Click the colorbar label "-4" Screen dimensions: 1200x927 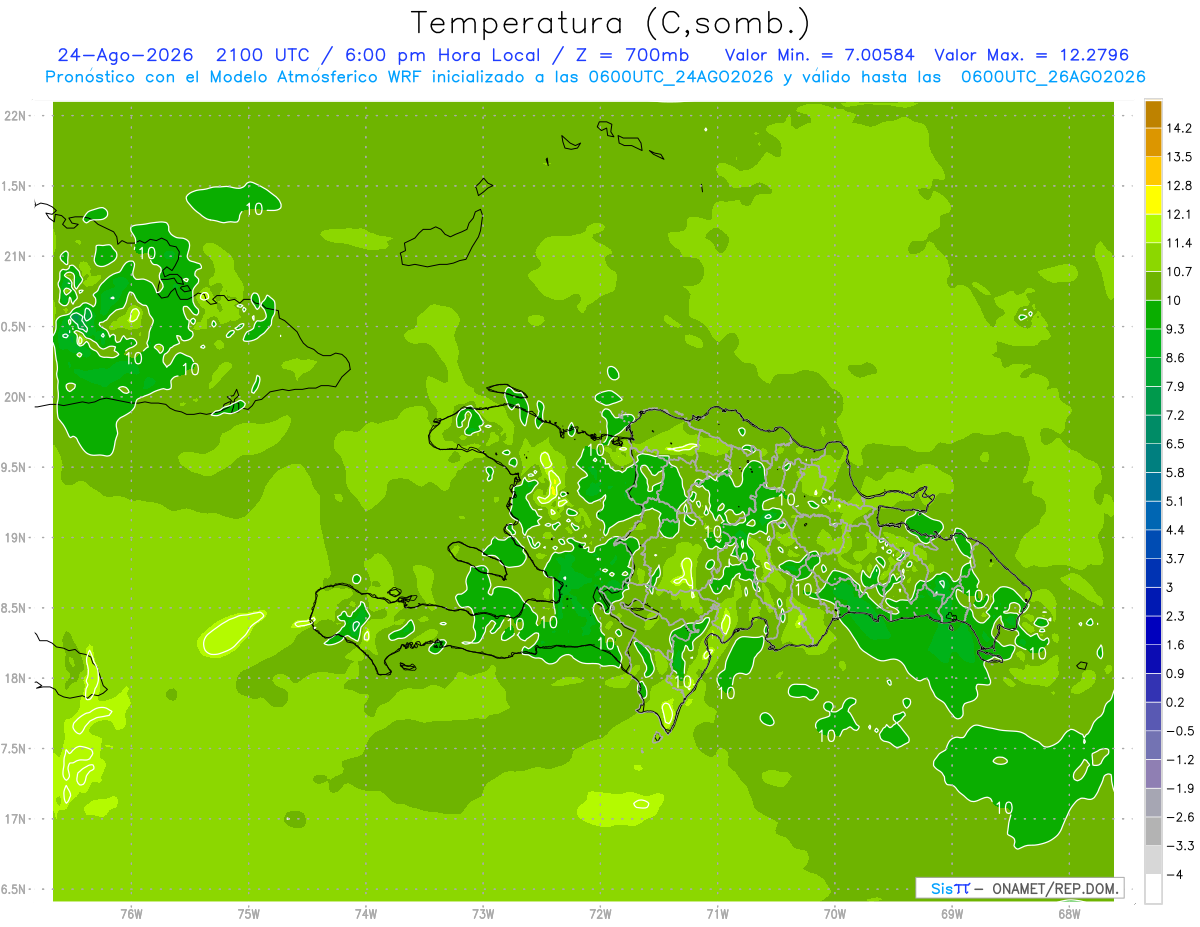[x=1174, y=874]
